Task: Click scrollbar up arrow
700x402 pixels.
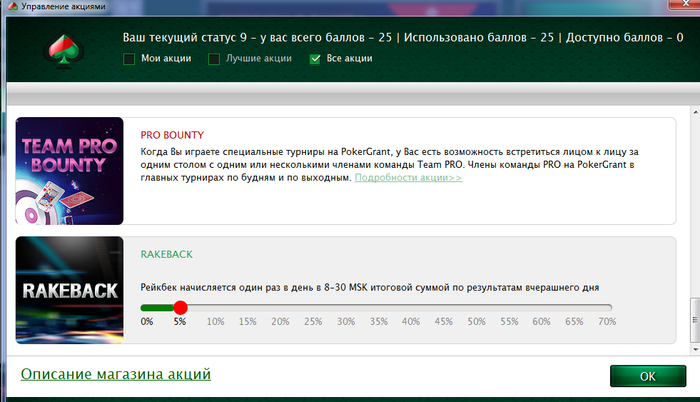Action: [695, 111]
